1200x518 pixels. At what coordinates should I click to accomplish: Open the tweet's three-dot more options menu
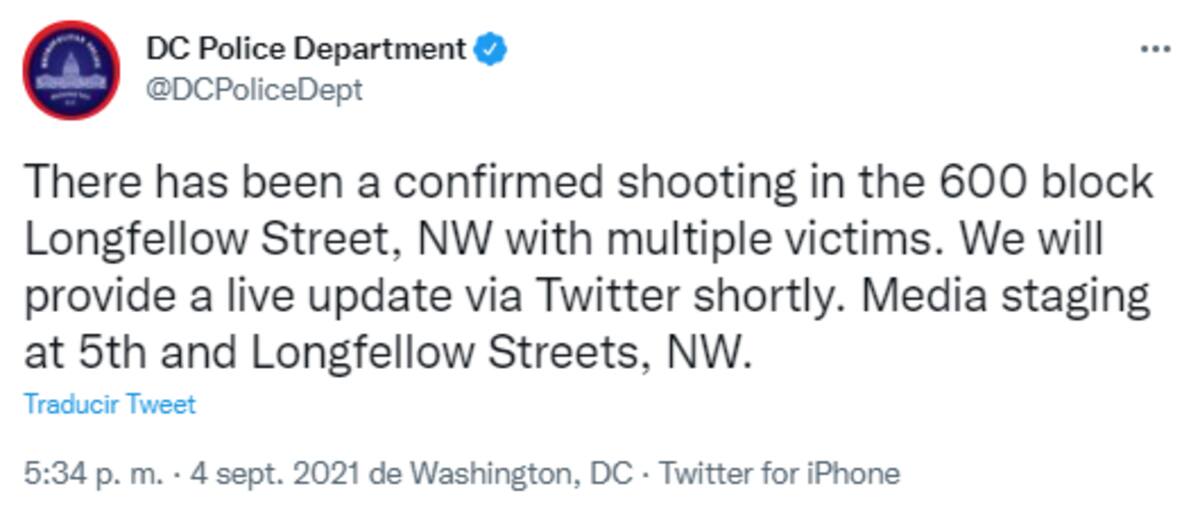[x=1155, y=49]
